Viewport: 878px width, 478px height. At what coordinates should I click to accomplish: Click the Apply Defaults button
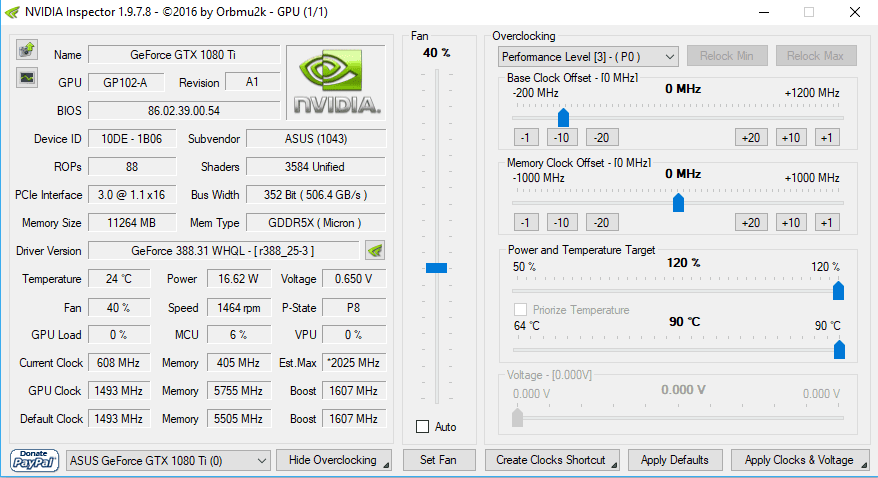point(675,460)
